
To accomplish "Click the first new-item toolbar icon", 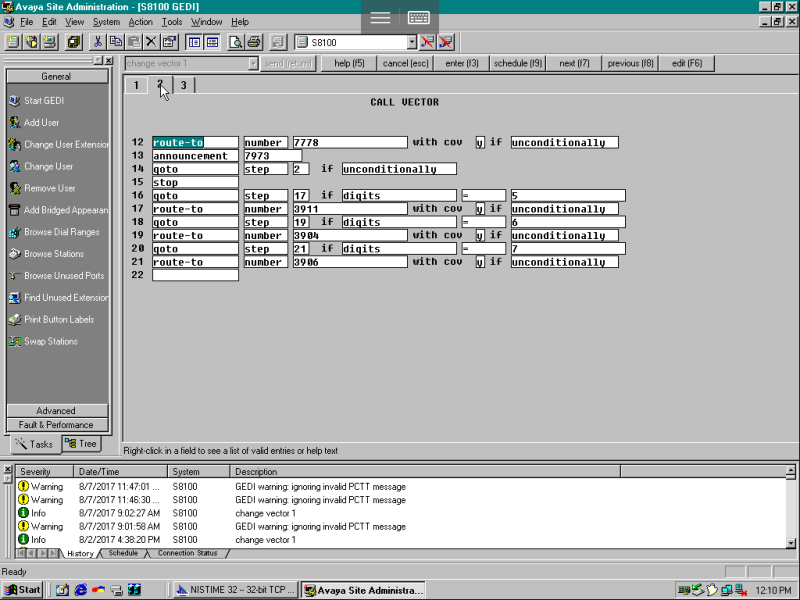I will (x=13, y=42).
